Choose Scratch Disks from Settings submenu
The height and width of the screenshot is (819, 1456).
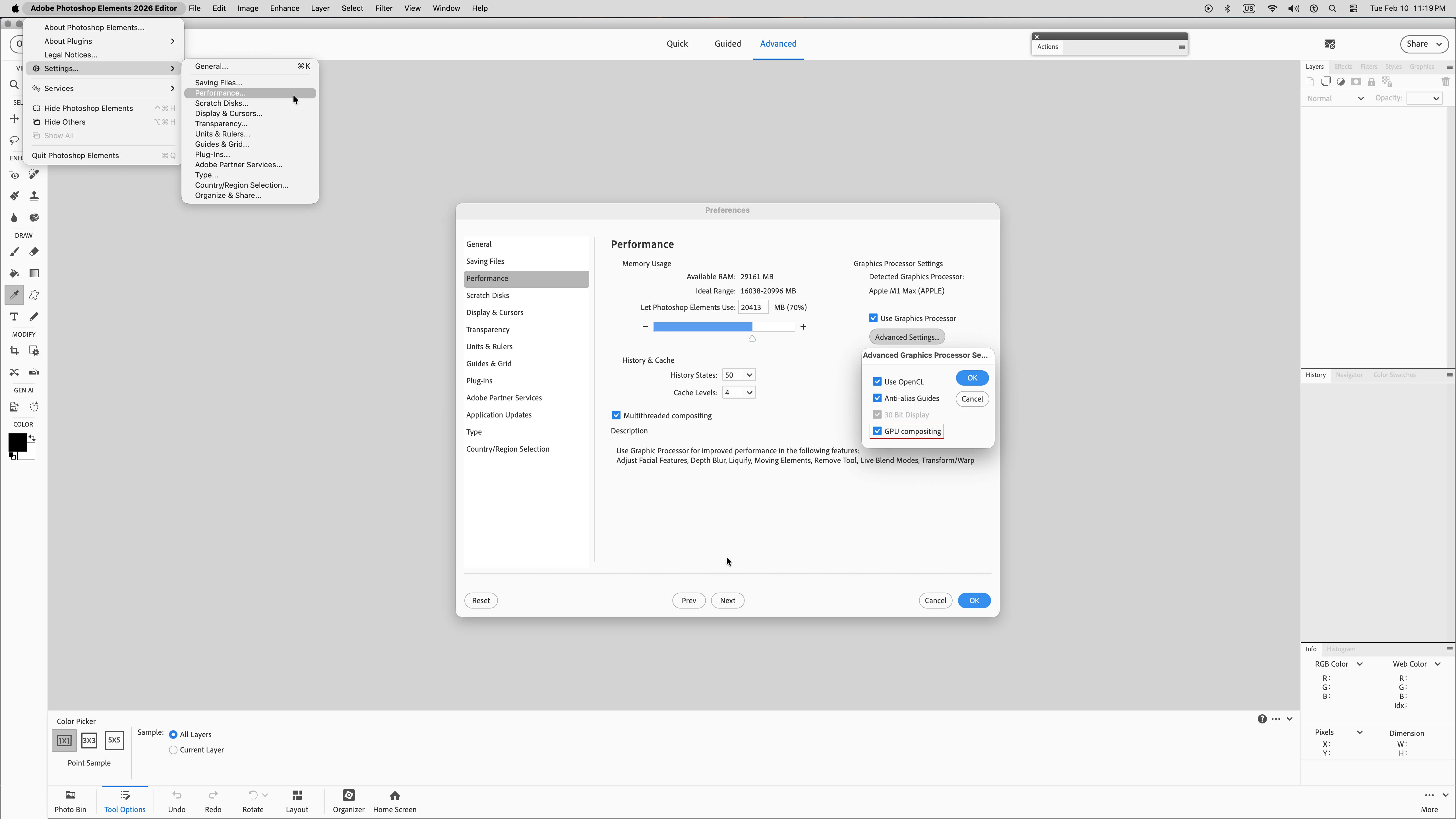tap(222, 104)
